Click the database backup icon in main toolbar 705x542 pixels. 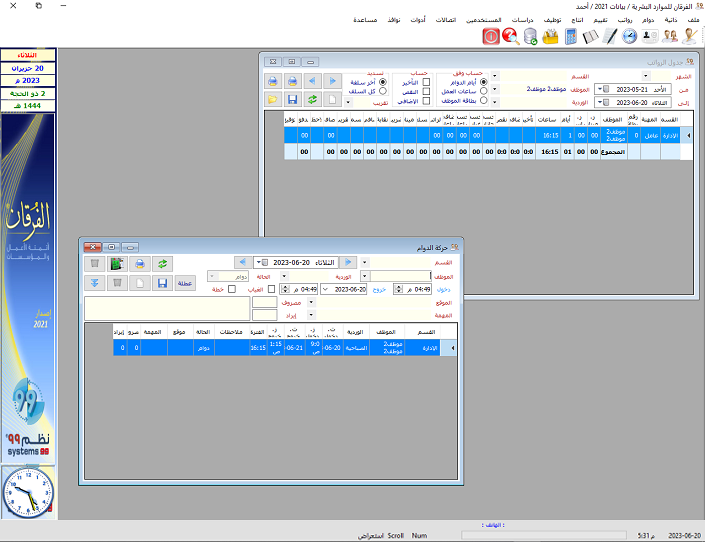pos(530,36)
